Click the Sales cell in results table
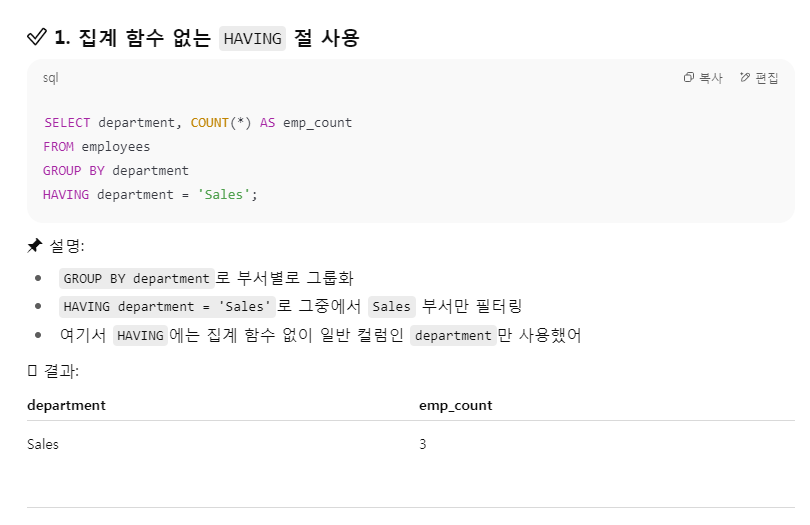 click(x=43, y=444)
